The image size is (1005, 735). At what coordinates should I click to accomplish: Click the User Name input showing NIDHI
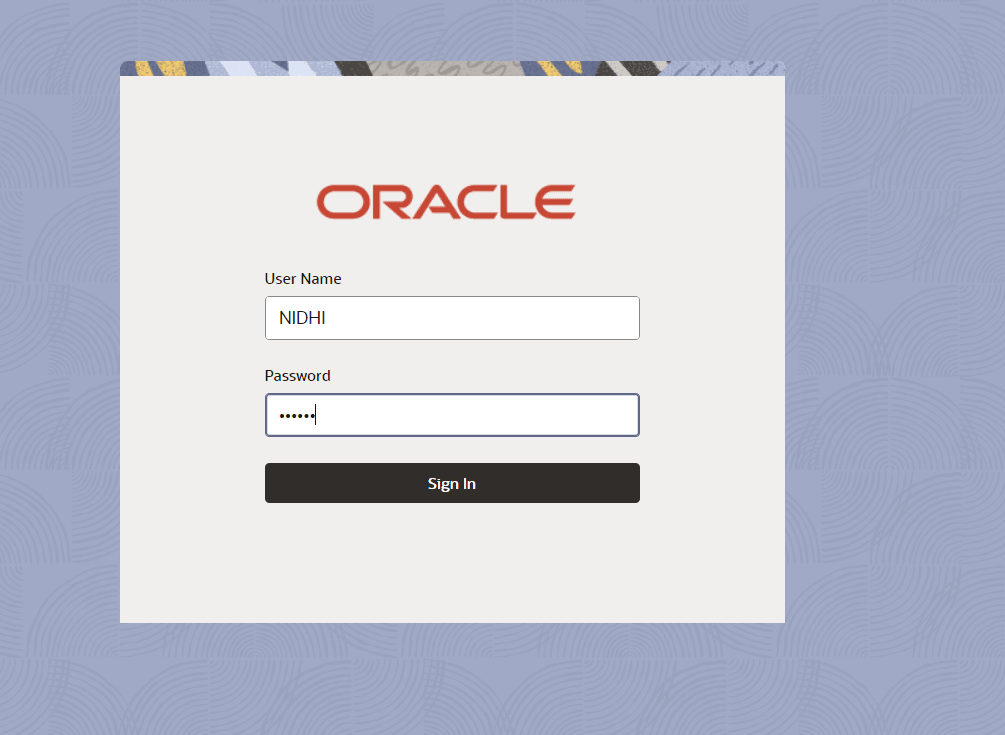(x=451, y=317)
